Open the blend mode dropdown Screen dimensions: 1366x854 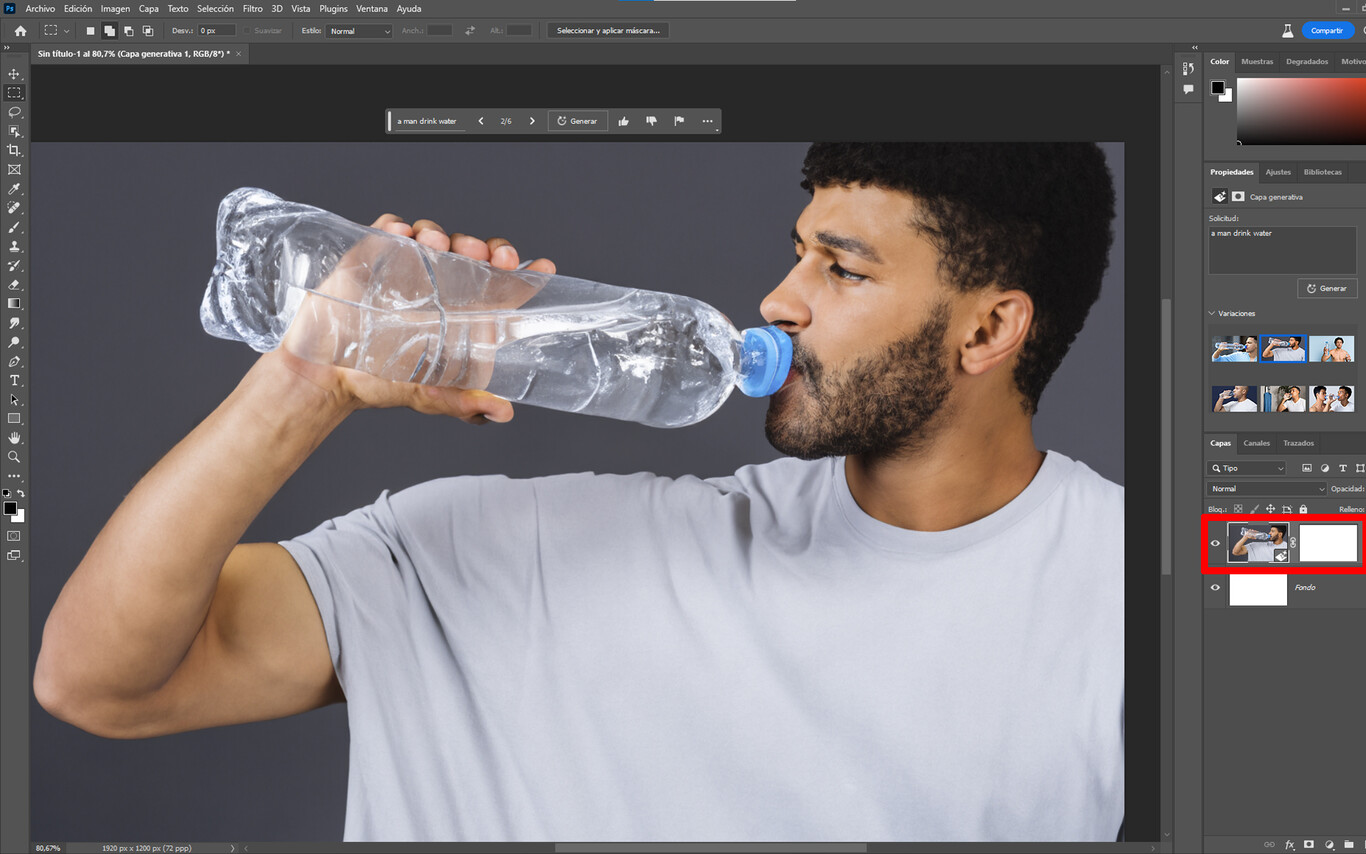(1265, 488)
